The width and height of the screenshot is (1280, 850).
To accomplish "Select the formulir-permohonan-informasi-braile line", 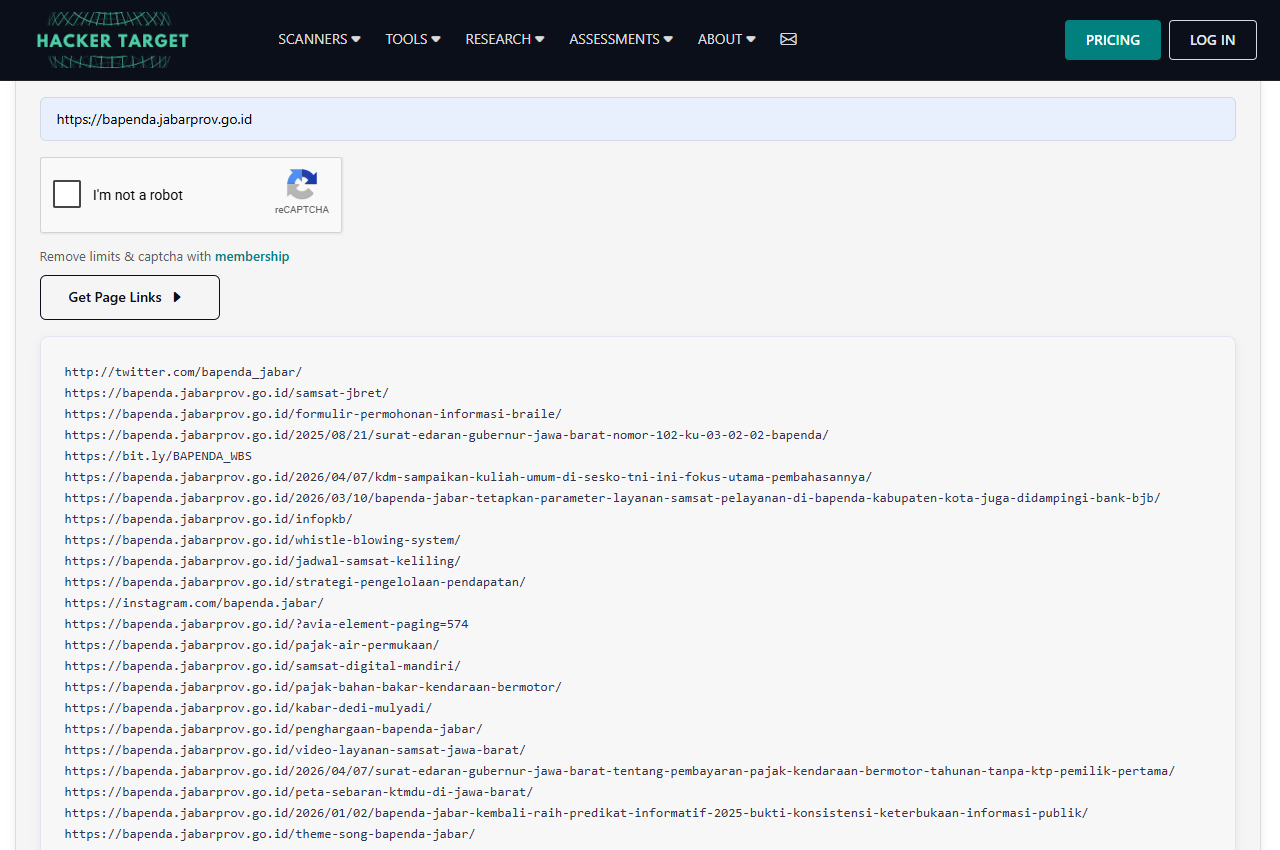I will pyautogui.click(x=313, y=413).
